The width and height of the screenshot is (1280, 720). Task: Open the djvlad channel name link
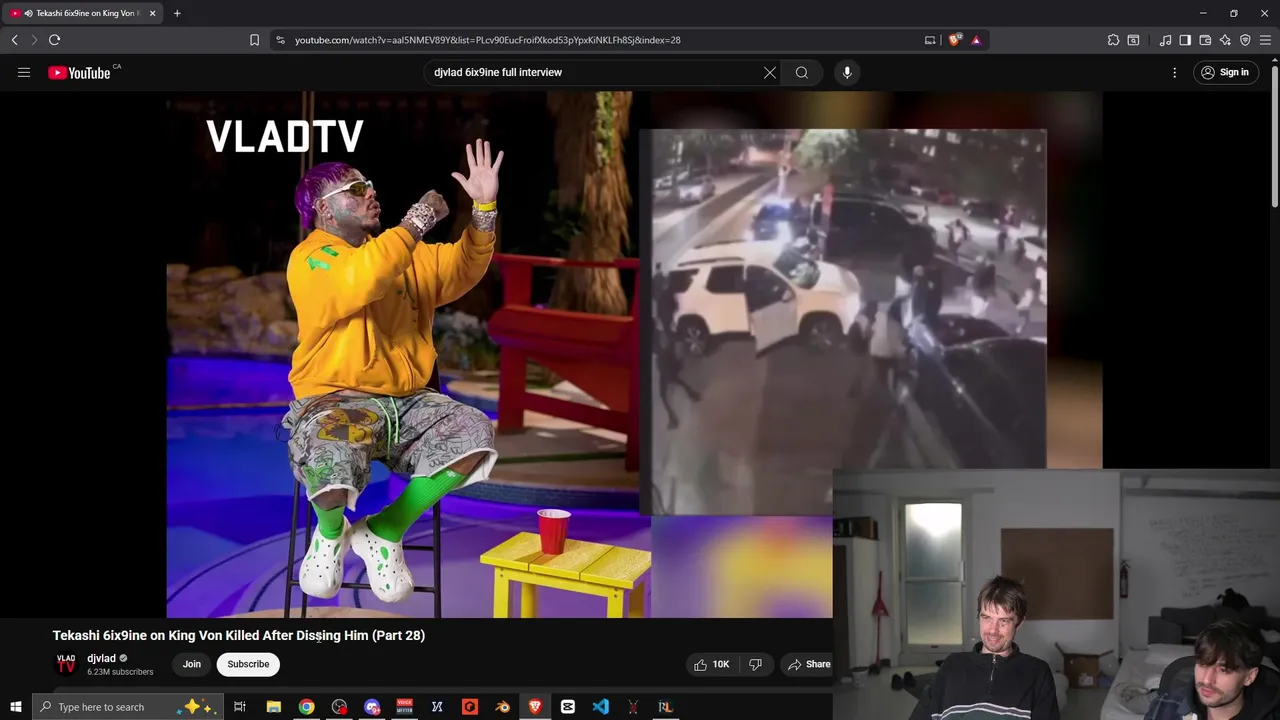pos(101,658)
